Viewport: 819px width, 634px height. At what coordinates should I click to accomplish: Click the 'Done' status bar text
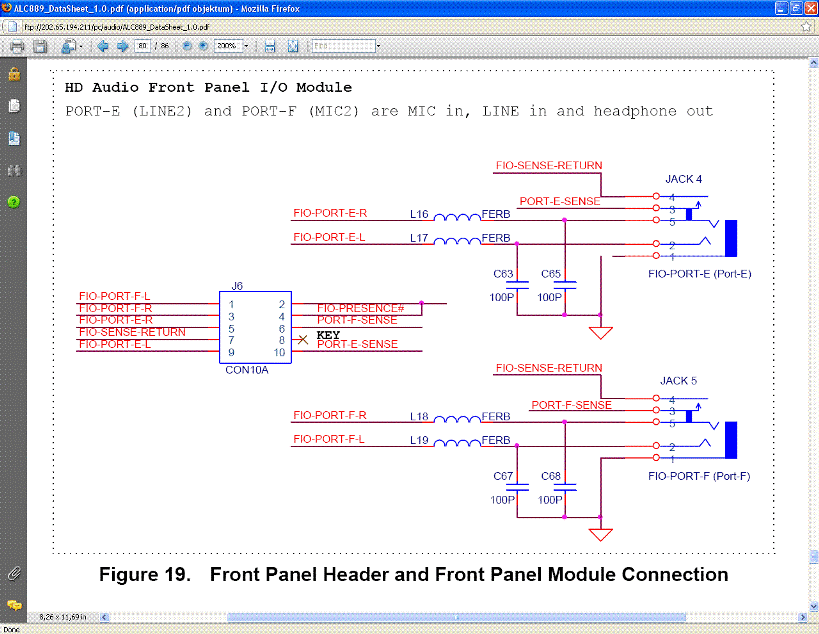click(11, 629)
